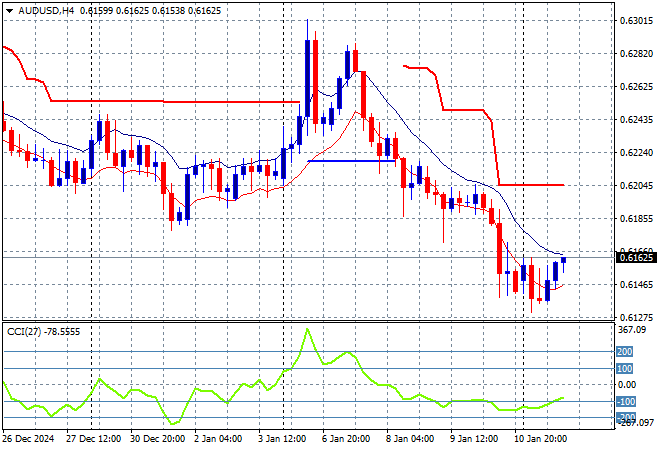This screenshot has height=450, width=660.
Task: Click the 0.61275 price axis label
Action: [x=636, y=317]
